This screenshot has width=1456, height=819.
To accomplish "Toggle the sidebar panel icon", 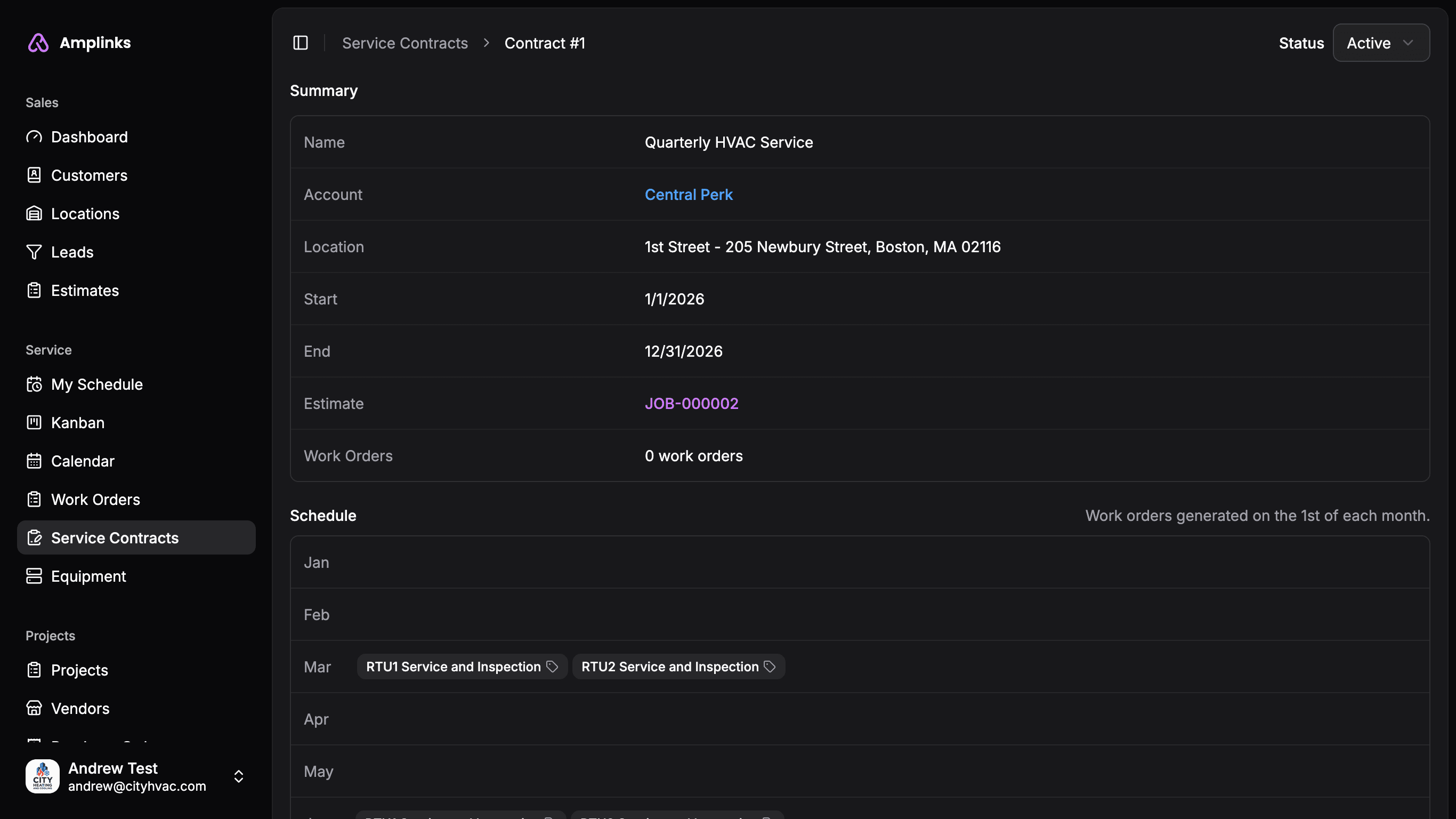I will (x=300, y=43).
